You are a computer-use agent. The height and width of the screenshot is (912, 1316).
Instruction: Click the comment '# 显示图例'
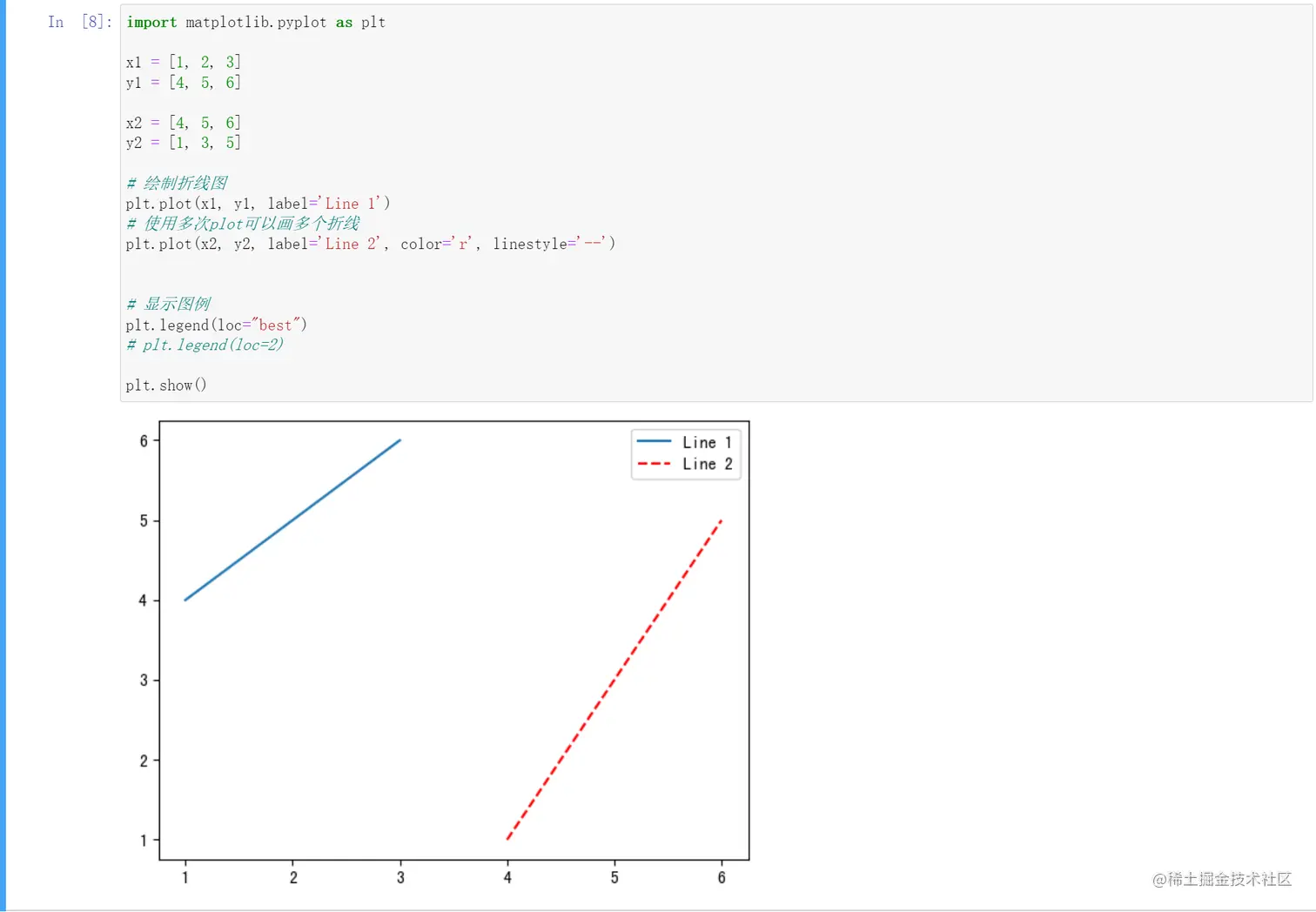(x=169, y=304)
